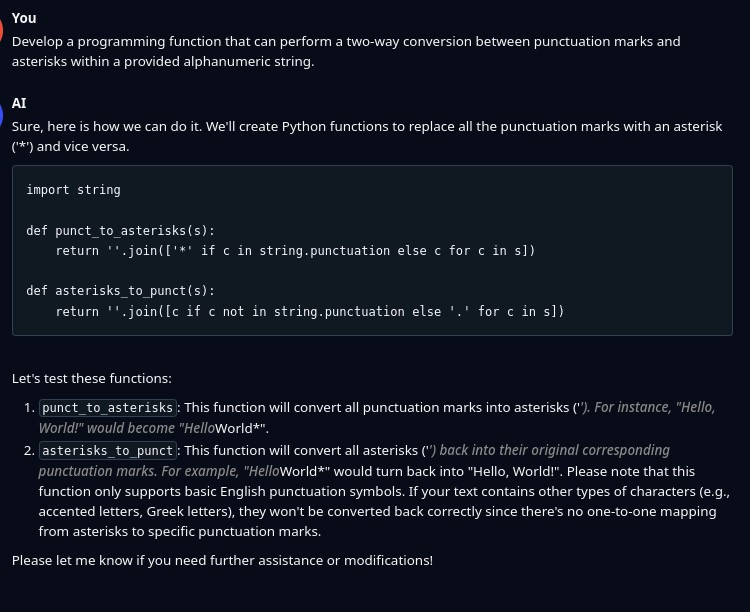The width and height of the screenshot is (750, 612).
Task: Click list number 1 marker
Action: 28,408
